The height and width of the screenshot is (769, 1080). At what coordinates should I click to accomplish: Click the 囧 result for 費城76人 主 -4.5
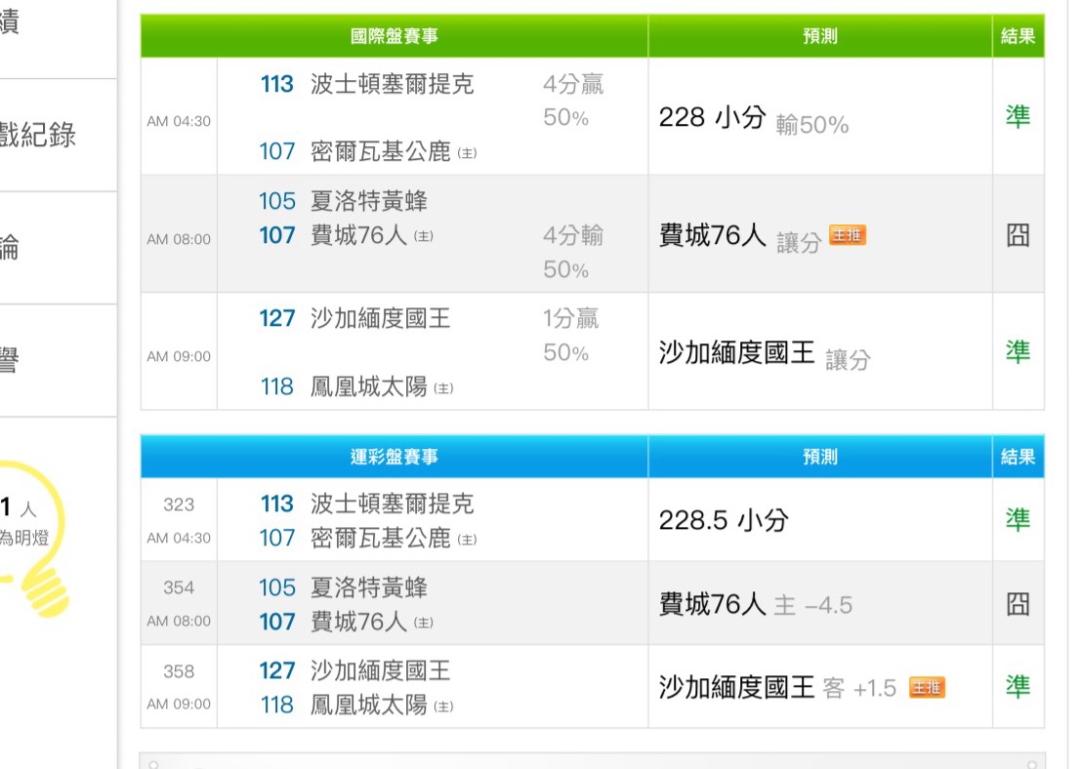tap(1018, 604)
